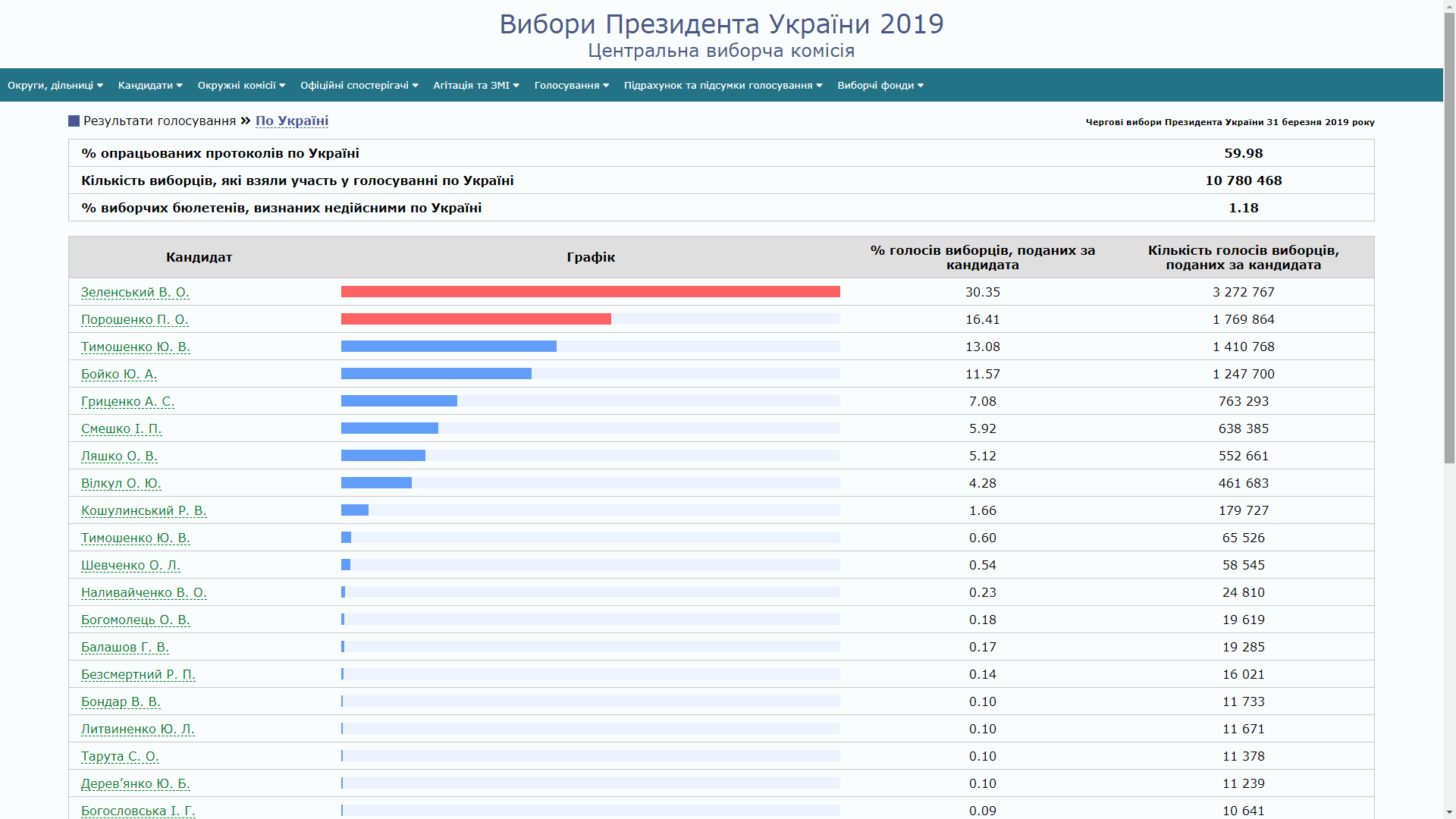
Task: Select Порошенко's percentage 16.41
Action: [983, 319]
